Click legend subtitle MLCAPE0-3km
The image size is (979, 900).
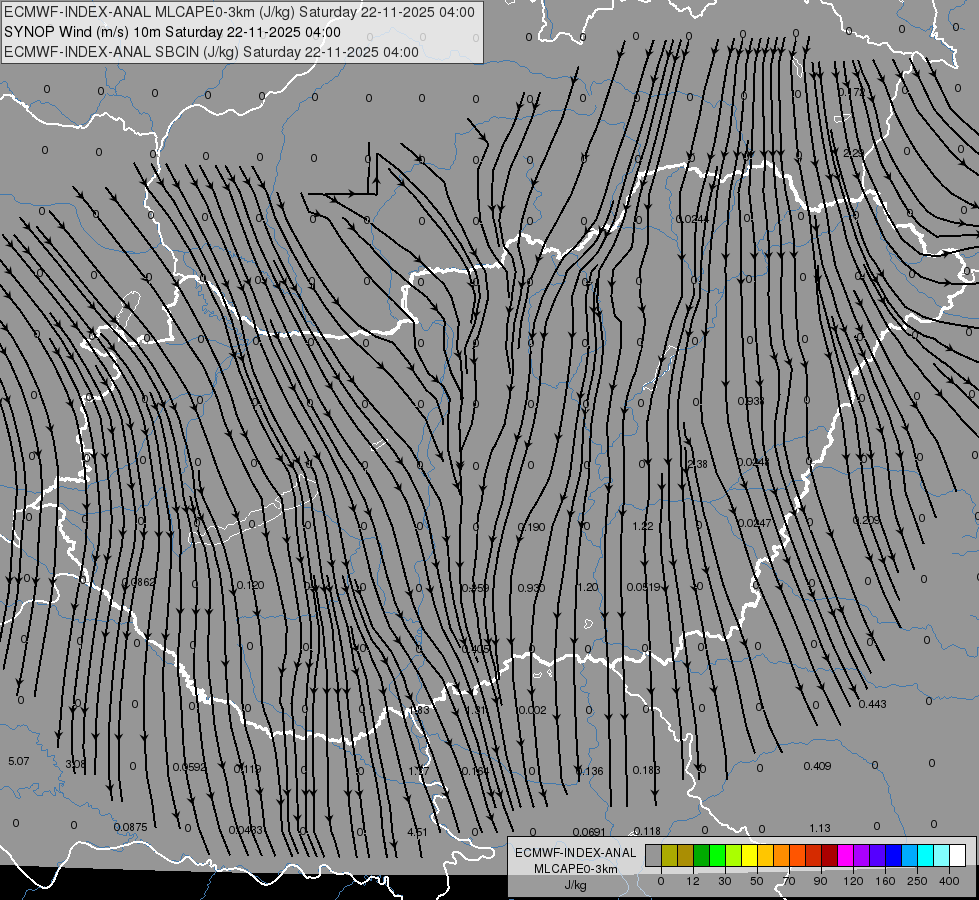tap(576, 869)
